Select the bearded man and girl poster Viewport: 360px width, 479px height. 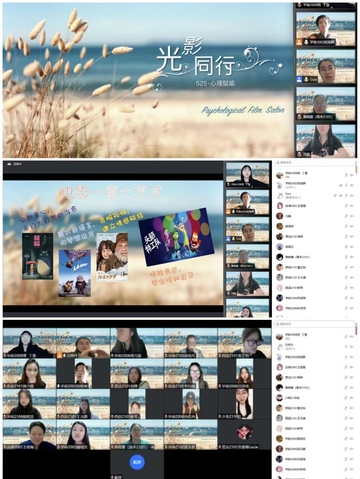112,257
